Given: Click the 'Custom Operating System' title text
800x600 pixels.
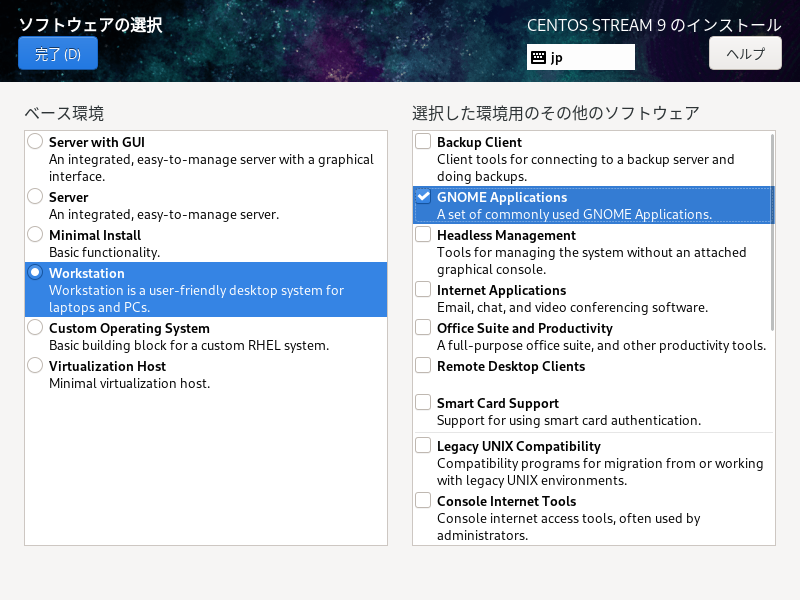Looking at the screenshot, I should pyautogui.click(x=130, y=329).
